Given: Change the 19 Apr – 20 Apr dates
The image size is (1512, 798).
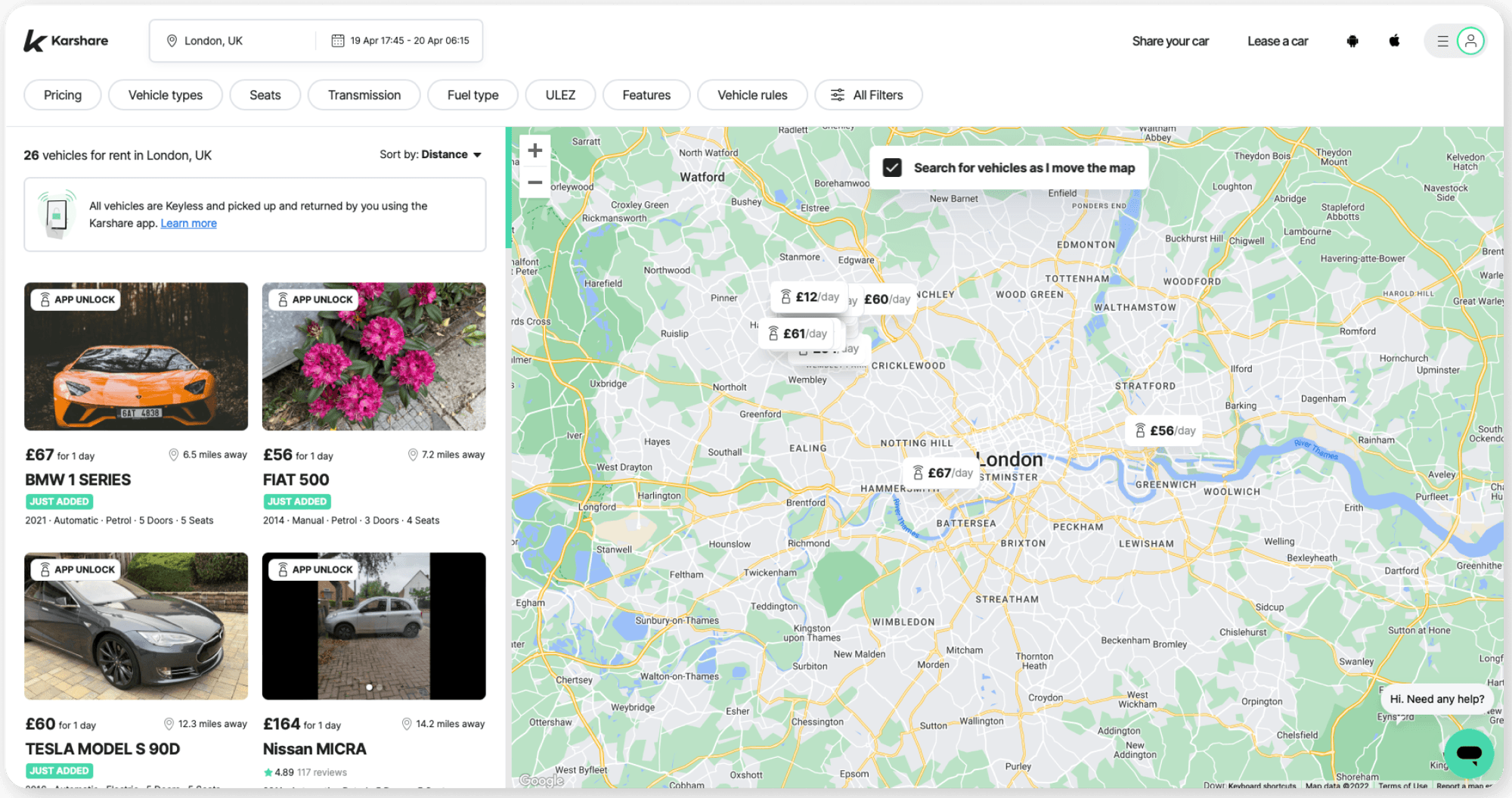Looking at the screenshot, I should [401, 41].
